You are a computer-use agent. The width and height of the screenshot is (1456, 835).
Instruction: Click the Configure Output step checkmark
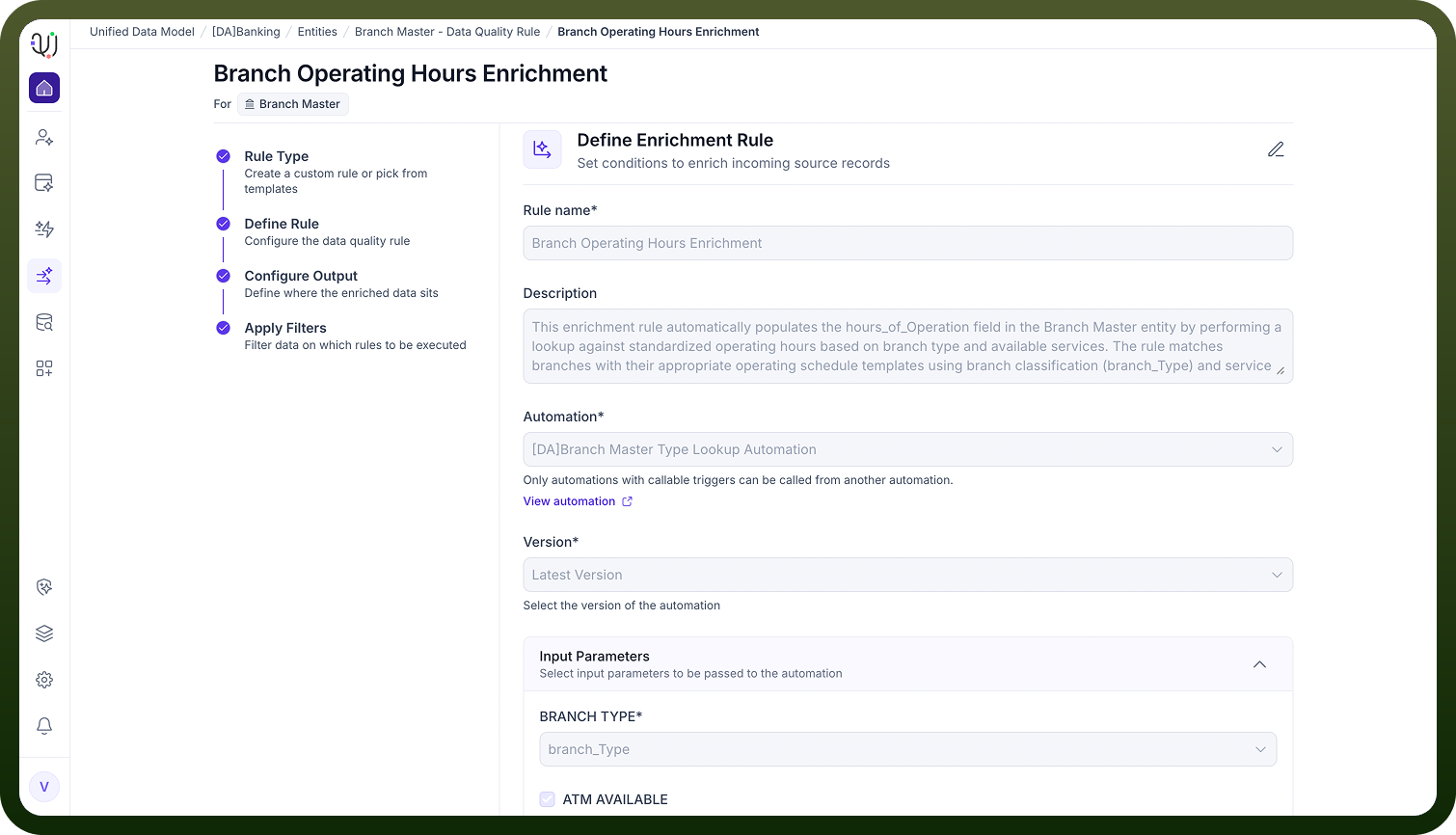pyautogui.click(x=223, y=276)
